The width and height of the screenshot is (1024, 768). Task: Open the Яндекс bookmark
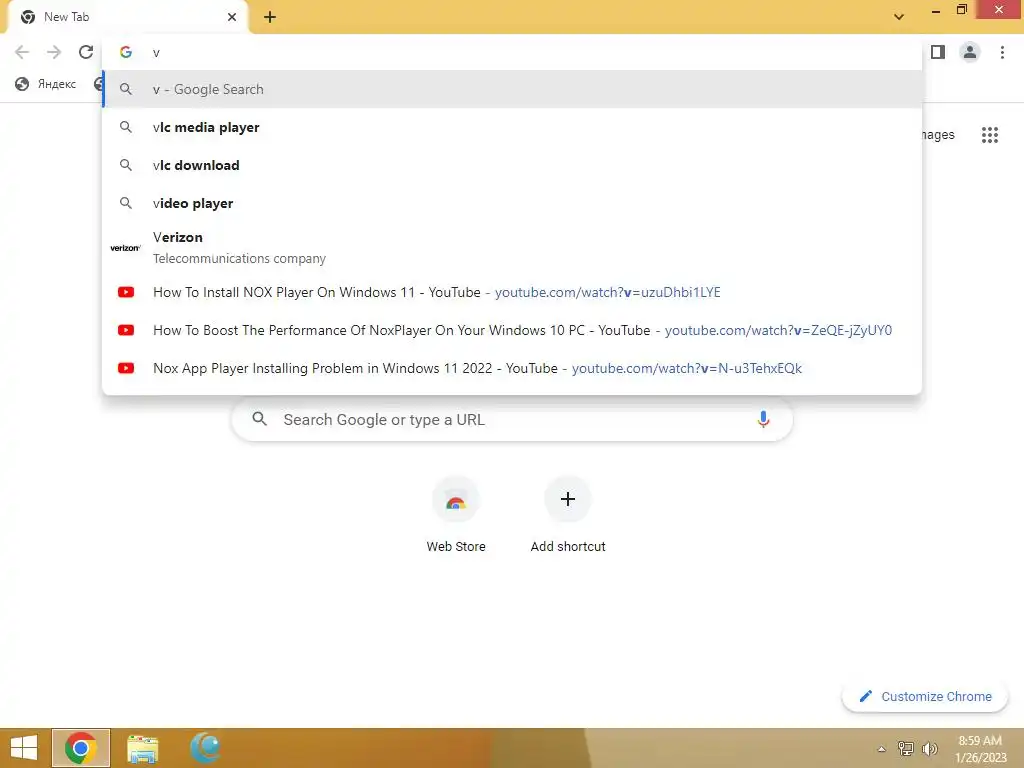[x=46, y=84]
